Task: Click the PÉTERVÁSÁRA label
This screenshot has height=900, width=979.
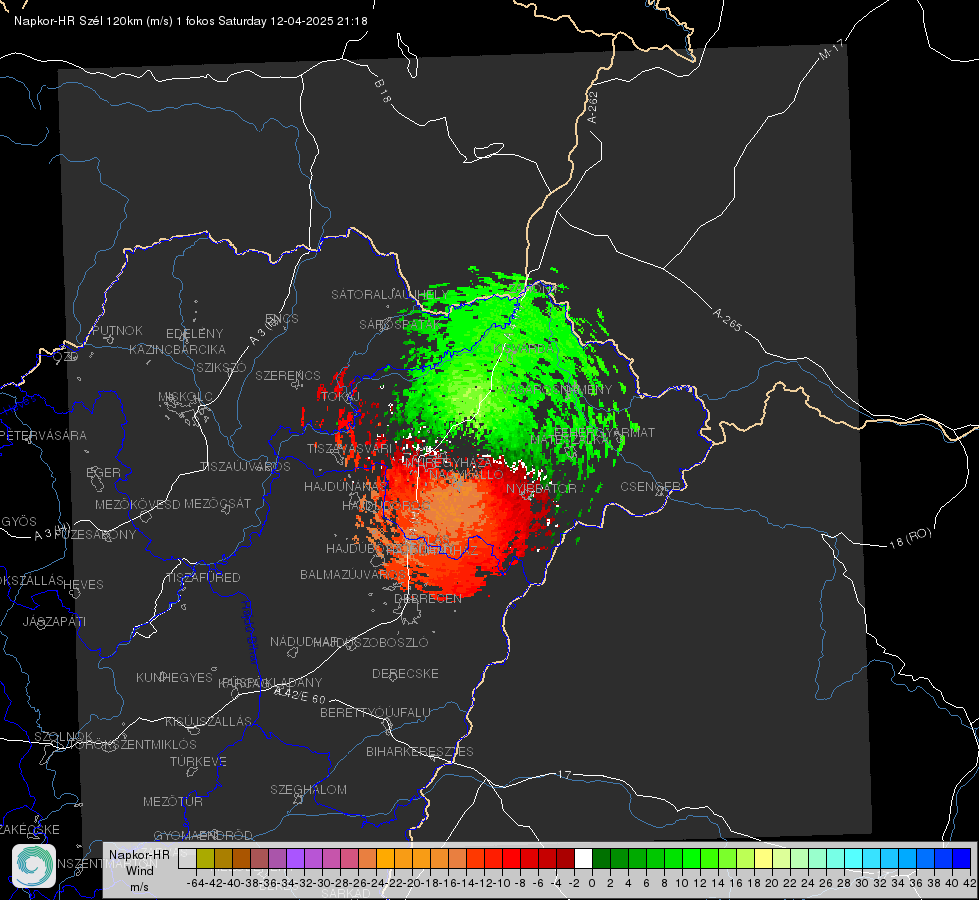Action: (x=43, y=435)
